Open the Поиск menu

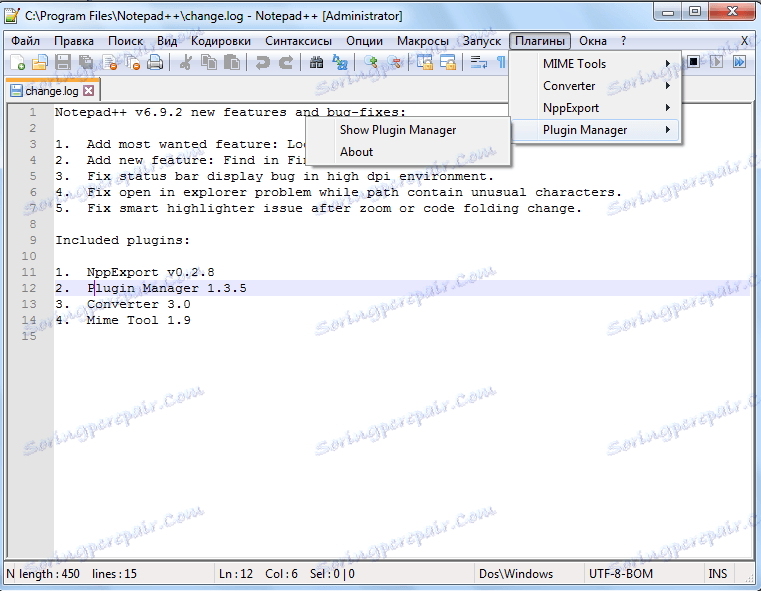click(126, 41)
